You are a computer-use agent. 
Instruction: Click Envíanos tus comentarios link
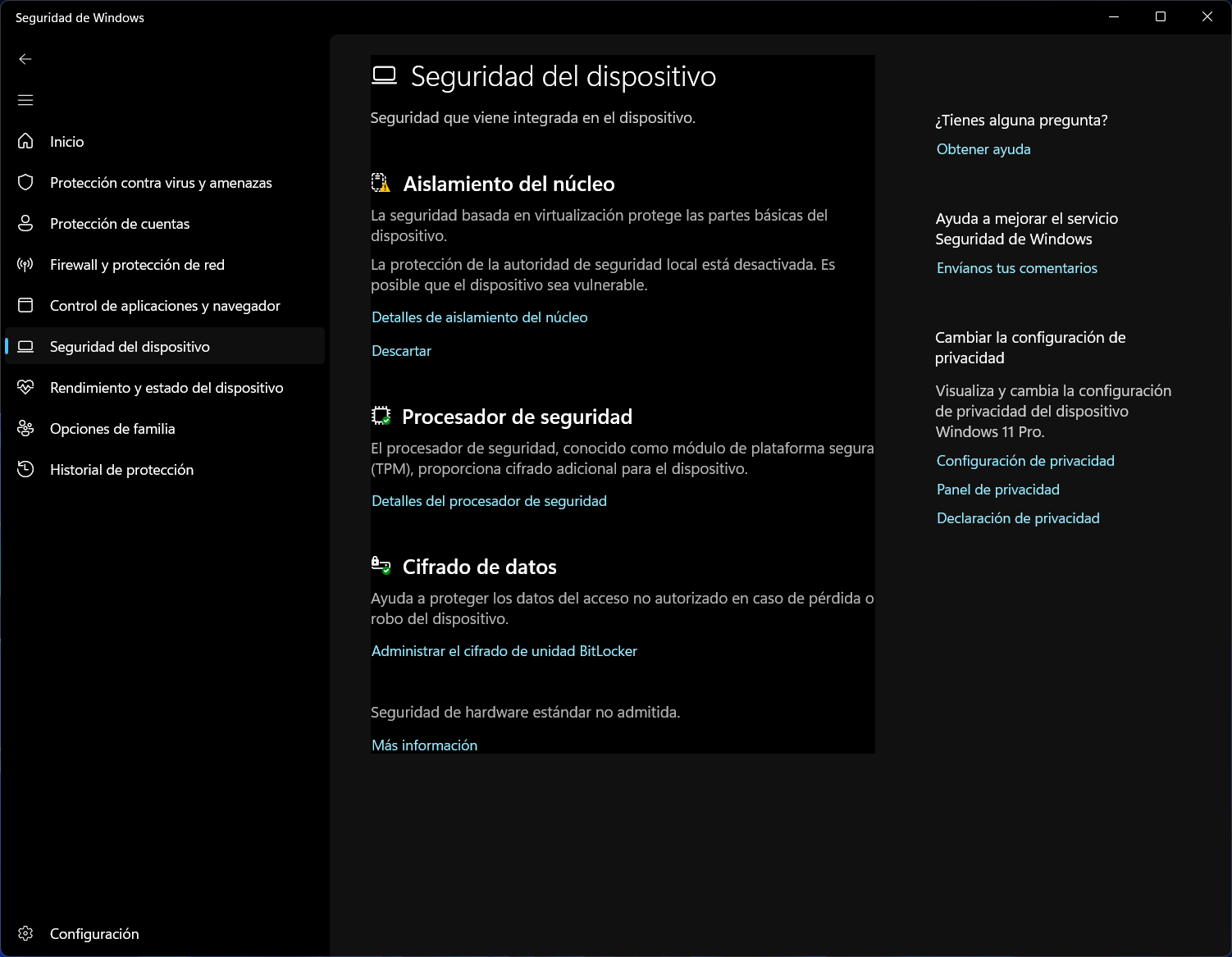(x=1017, y=268)
